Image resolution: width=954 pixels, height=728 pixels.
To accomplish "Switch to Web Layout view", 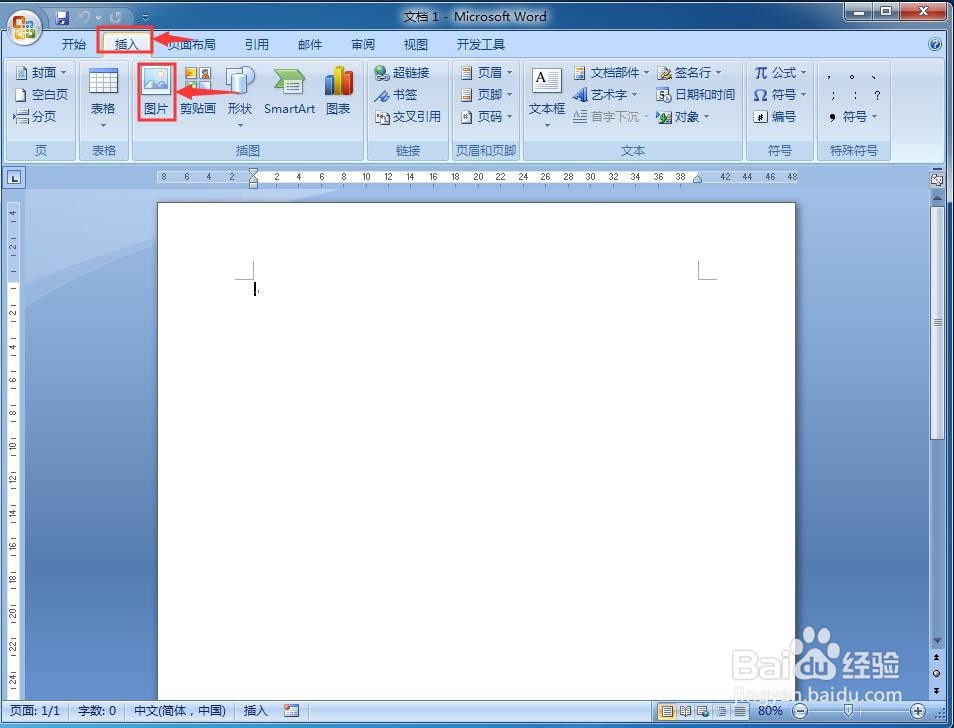I will point(703,710).
